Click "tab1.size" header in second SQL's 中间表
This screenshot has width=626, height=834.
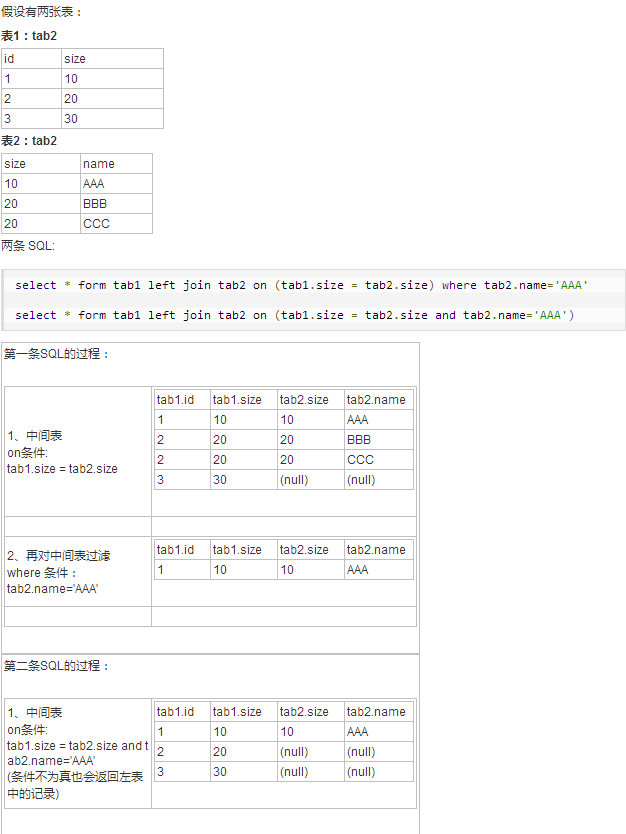[x=244, y=712]
